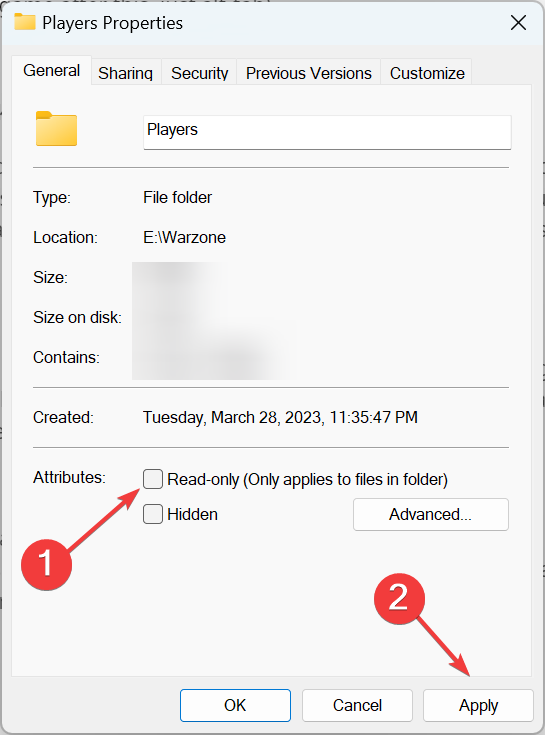Click the large yellow folder icon

pos(56,128)
